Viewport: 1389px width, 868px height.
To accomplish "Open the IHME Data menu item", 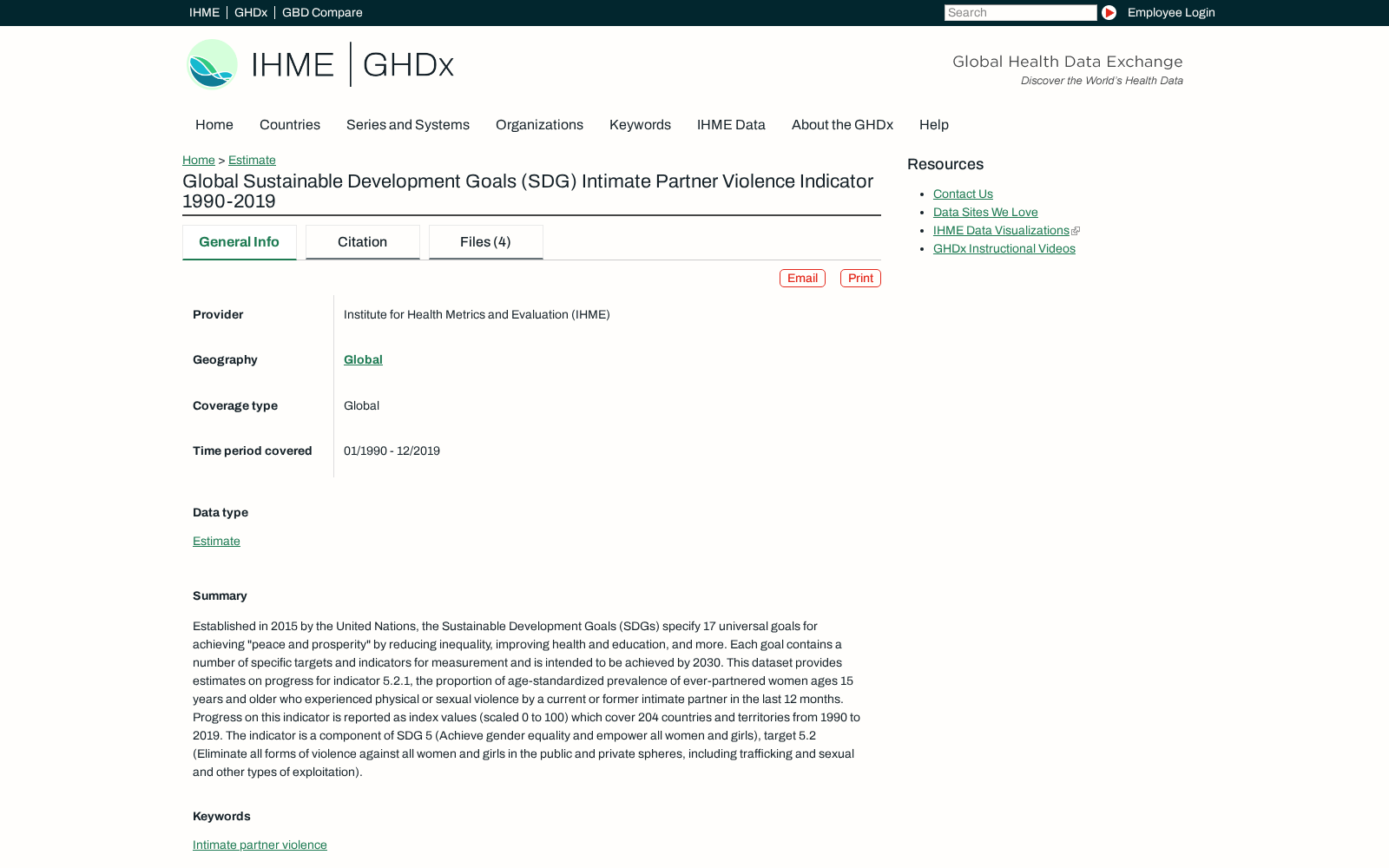I will click(x=731, y=125).
